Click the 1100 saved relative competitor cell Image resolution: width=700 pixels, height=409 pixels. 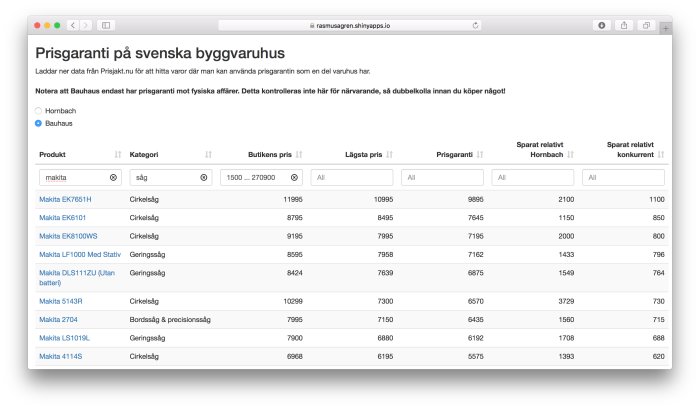[657, 200]
